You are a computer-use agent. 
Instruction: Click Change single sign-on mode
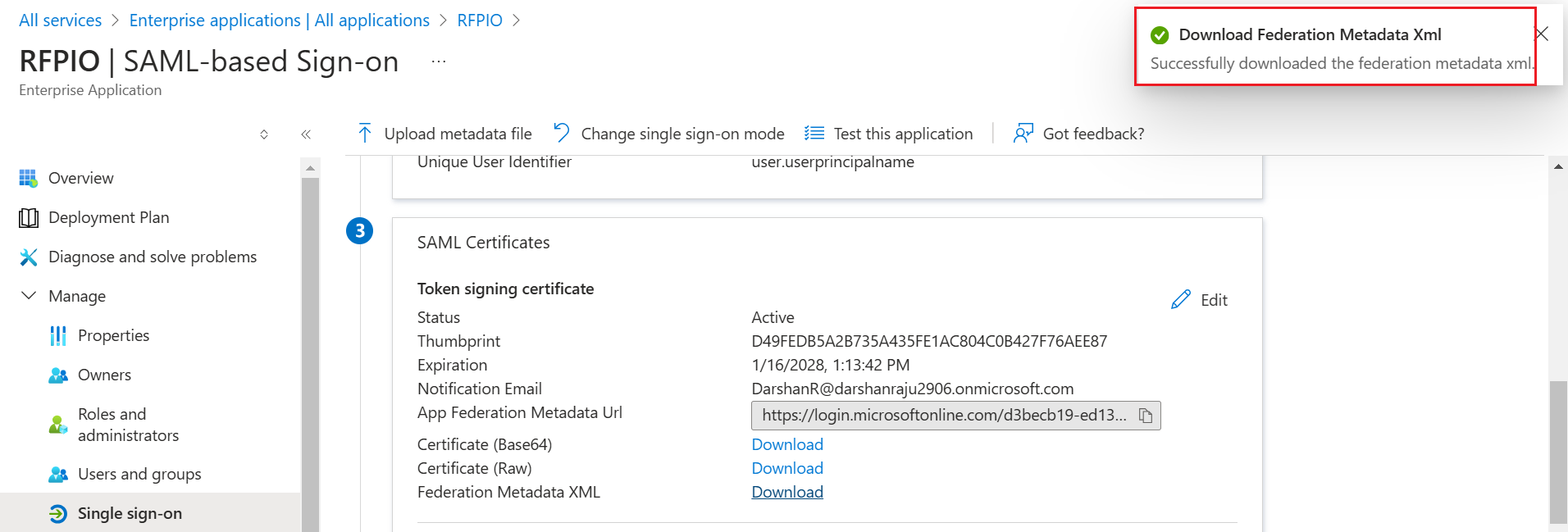668,134
